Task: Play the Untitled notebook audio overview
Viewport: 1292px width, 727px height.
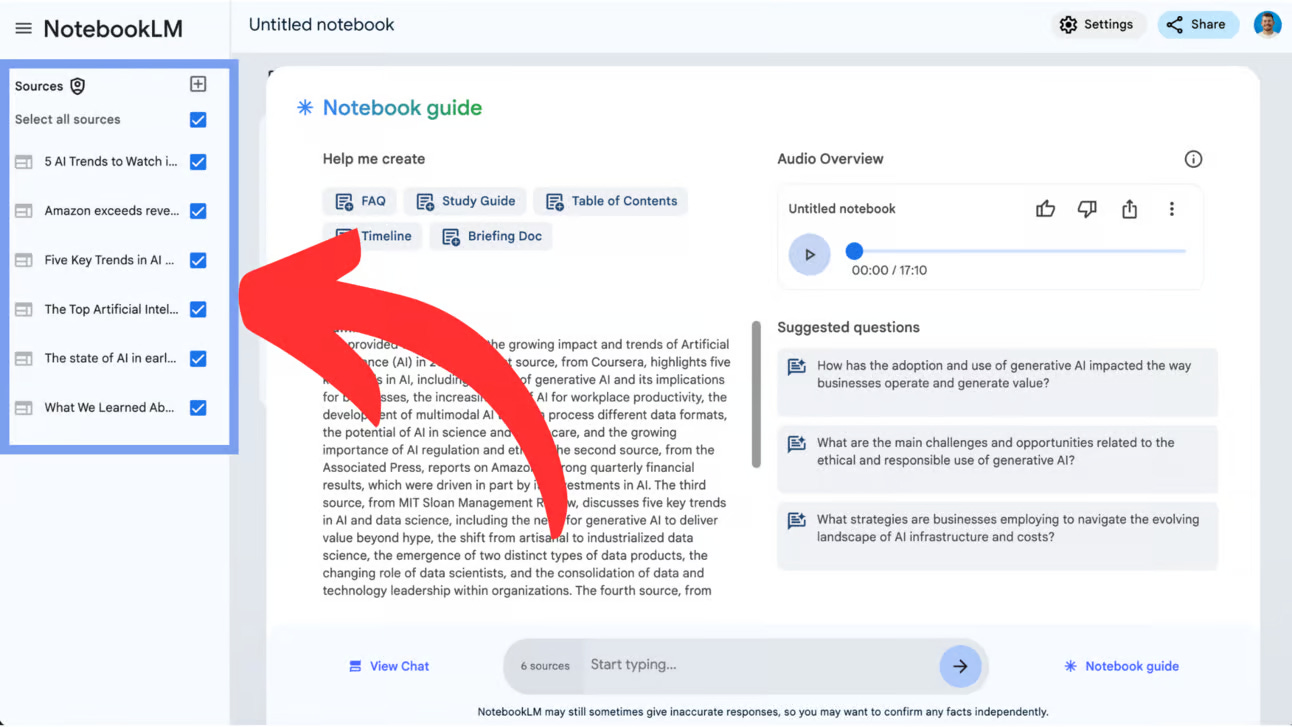Action: (x=810, y=255)
